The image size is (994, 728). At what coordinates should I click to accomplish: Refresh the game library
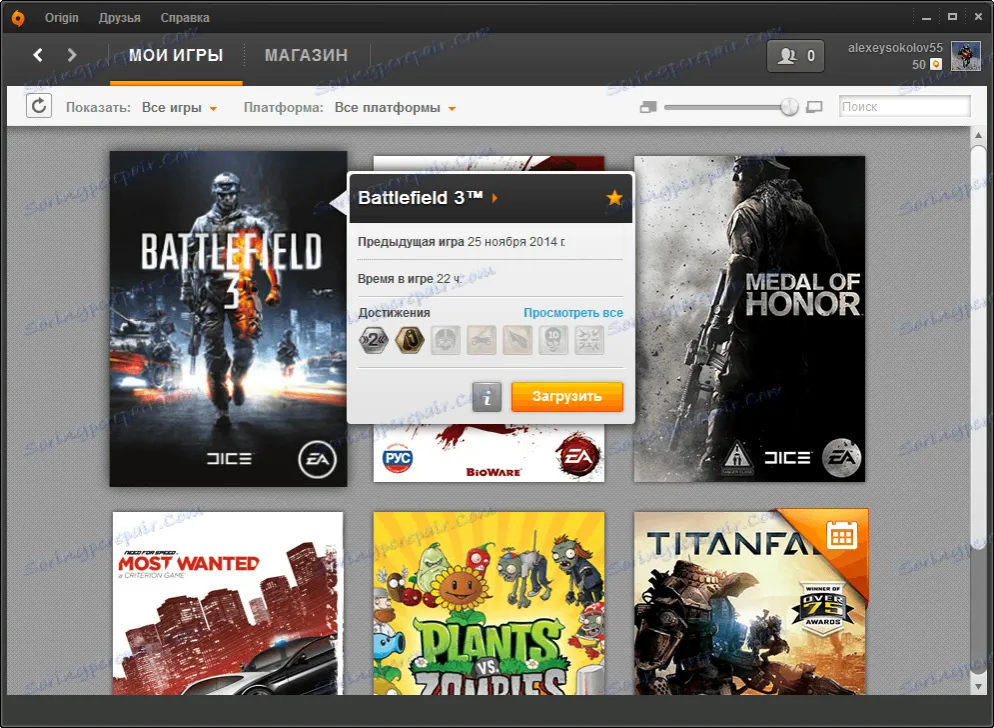click(x=39, y=106)
